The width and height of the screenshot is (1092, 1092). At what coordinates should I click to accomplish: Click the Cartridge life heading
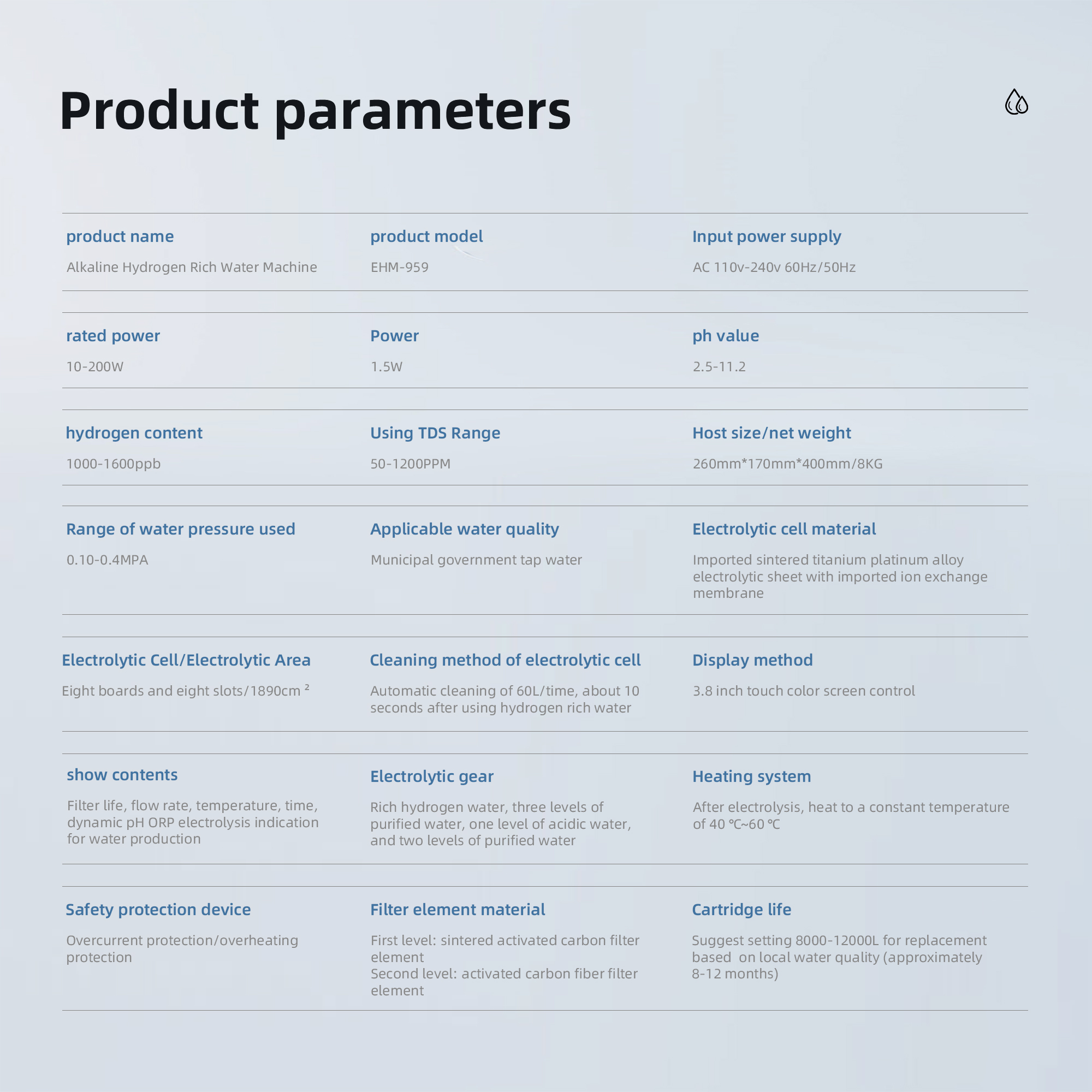(741, 910)
